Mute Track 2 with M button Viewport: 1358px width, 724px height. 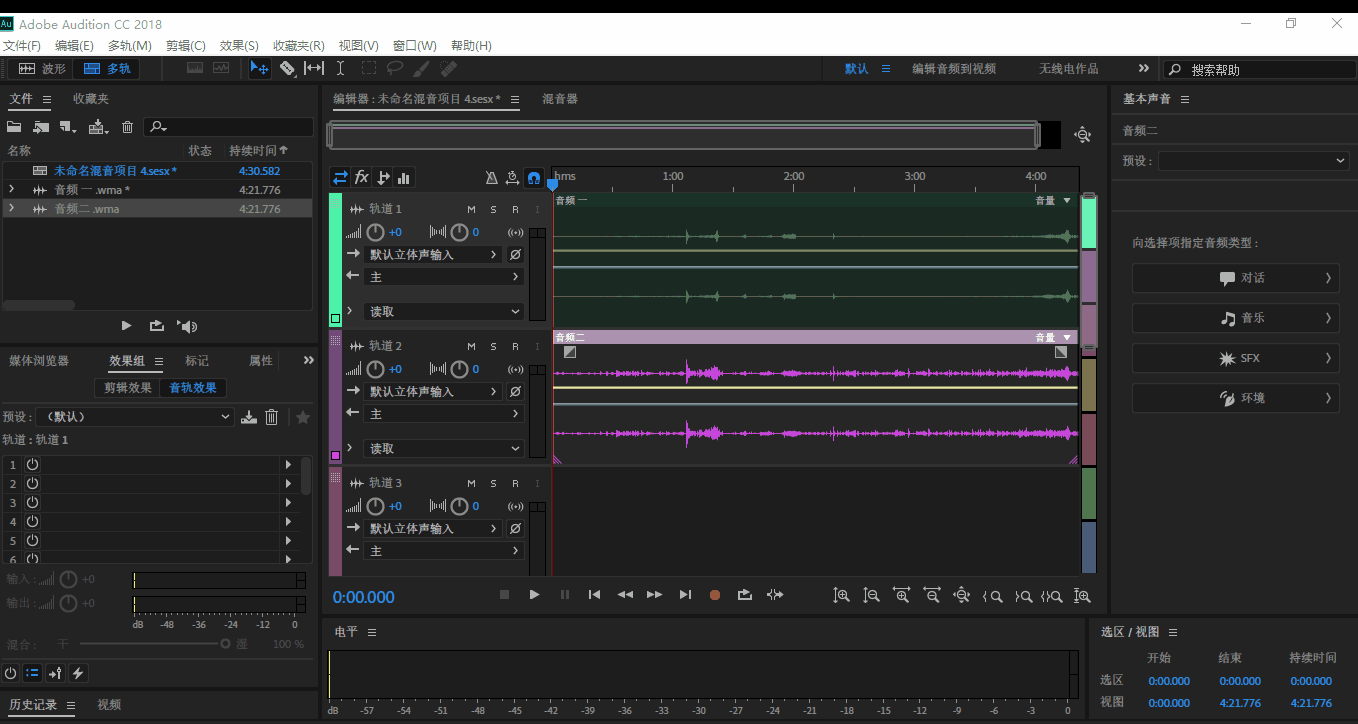click(471, 346)
